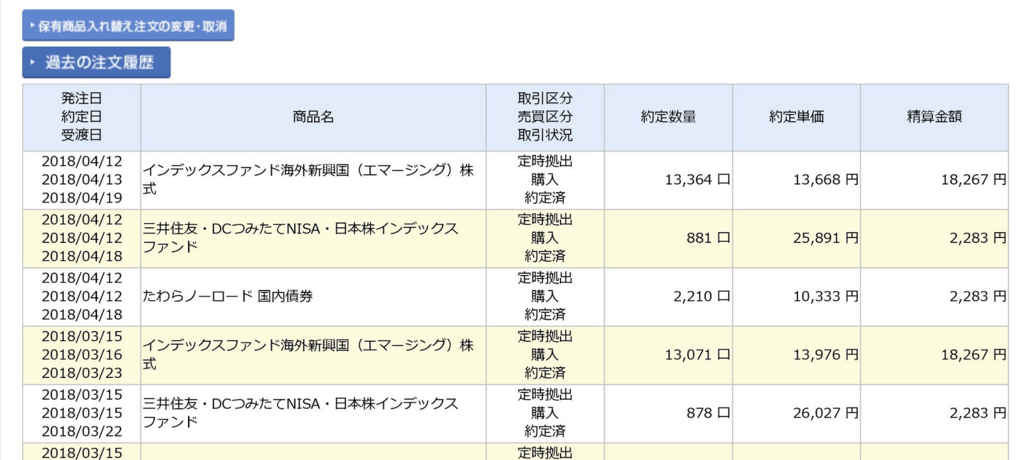Click the 保有商品入れ替え注文の変更・取消 button

[128, 25]
